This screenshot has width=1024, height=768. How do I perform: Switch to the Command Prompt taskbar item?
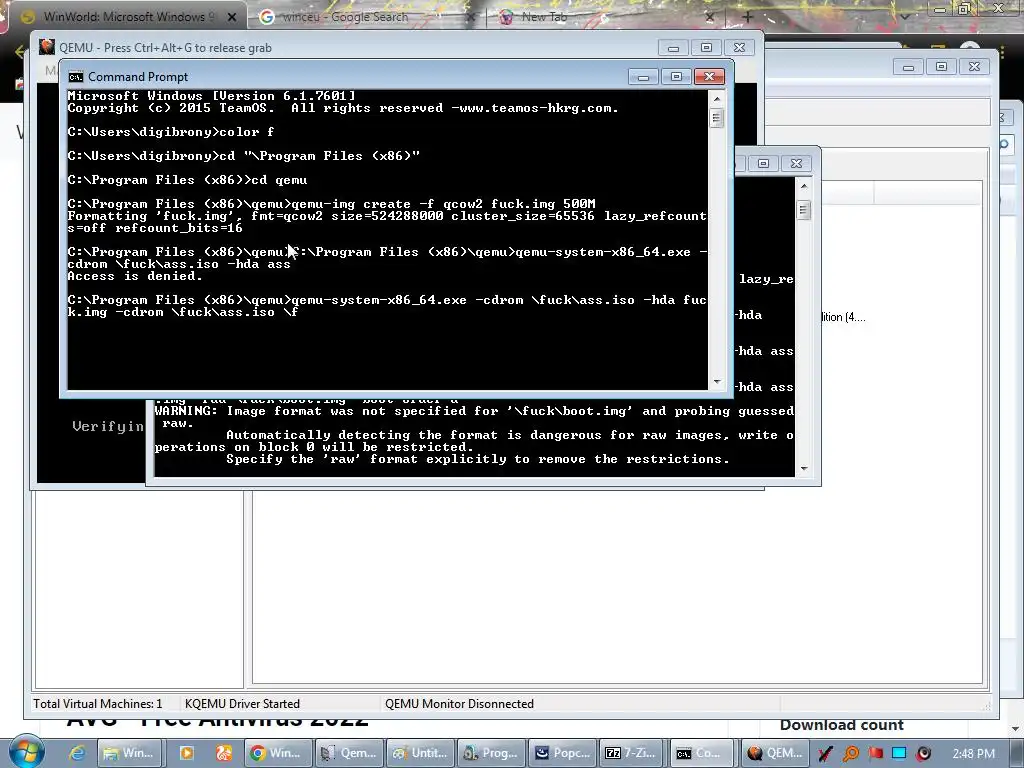point(703,753)
